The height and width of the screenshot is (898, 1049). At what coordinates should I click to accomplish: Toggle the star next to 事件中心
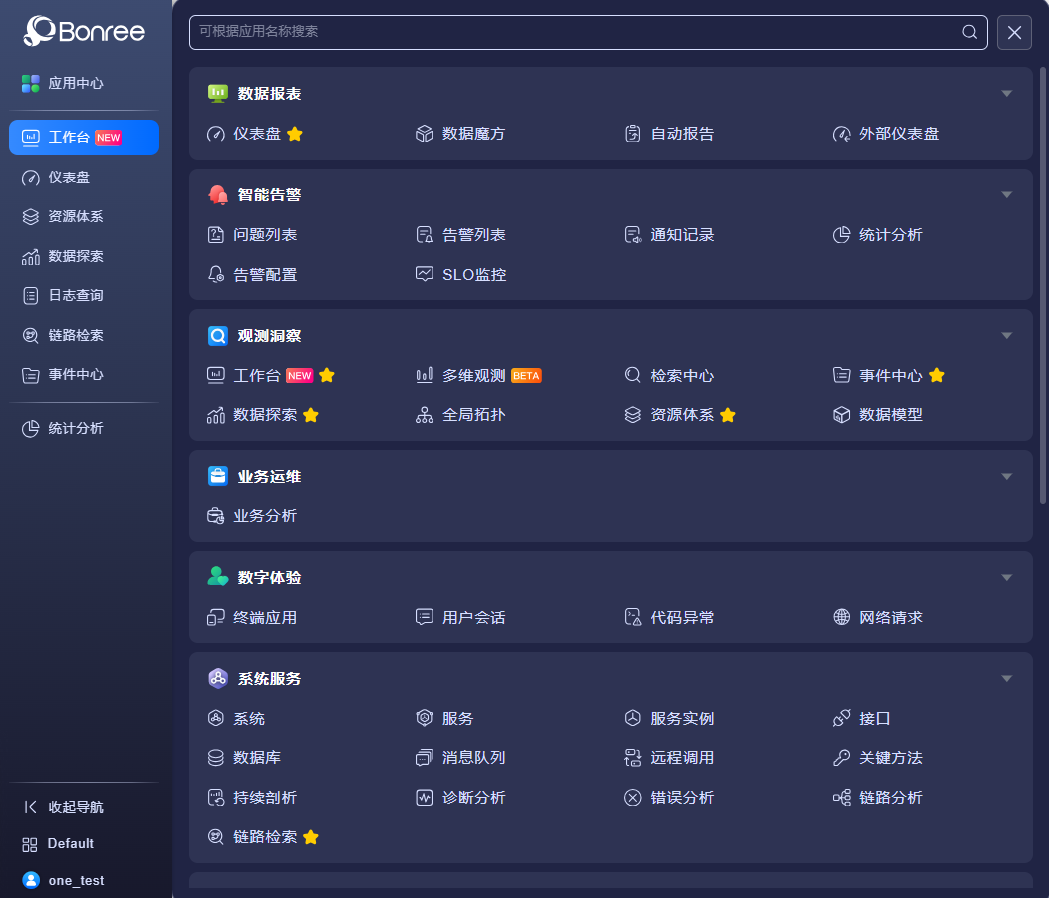[937, 376]
